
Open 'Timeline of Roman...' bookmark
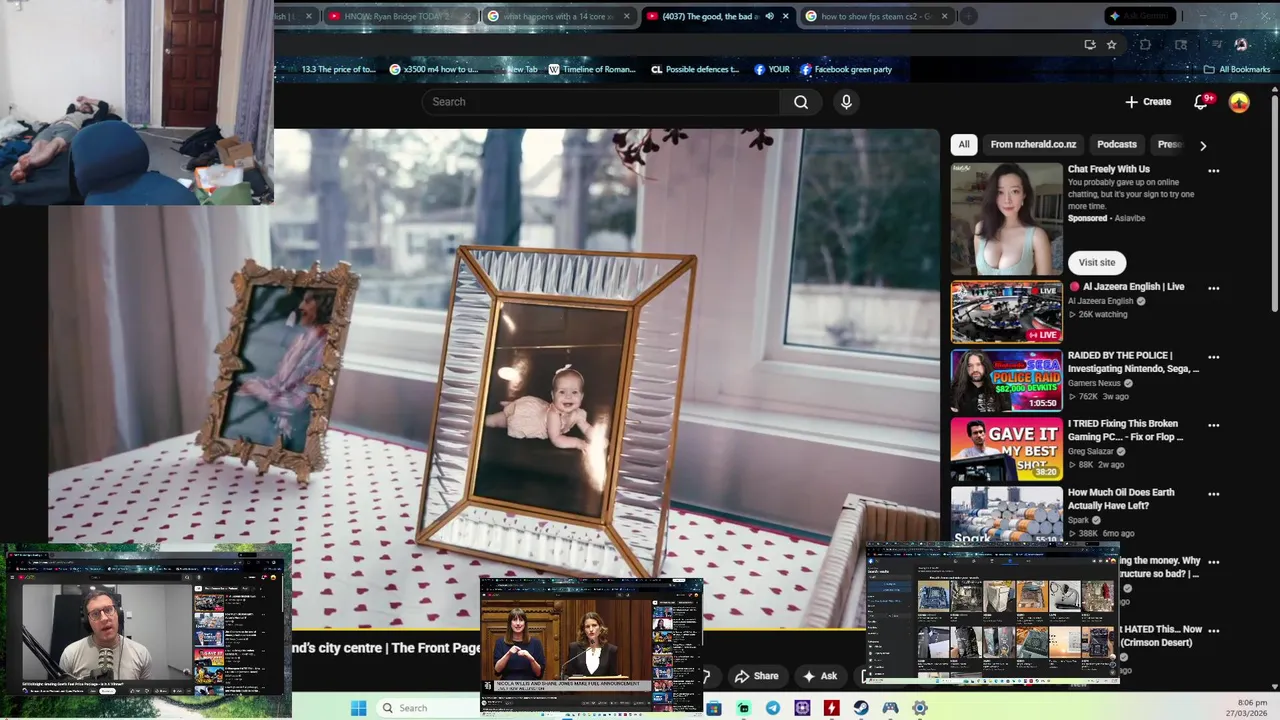point(590,69)
